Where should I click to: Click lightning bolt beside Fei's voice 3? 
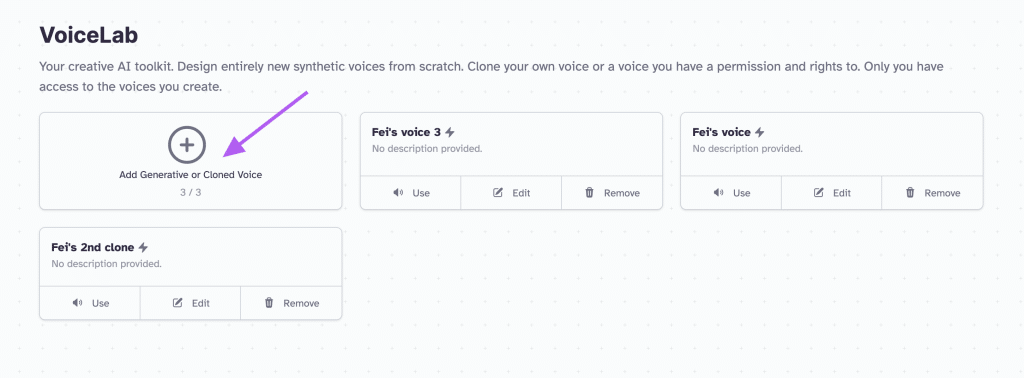449,133
